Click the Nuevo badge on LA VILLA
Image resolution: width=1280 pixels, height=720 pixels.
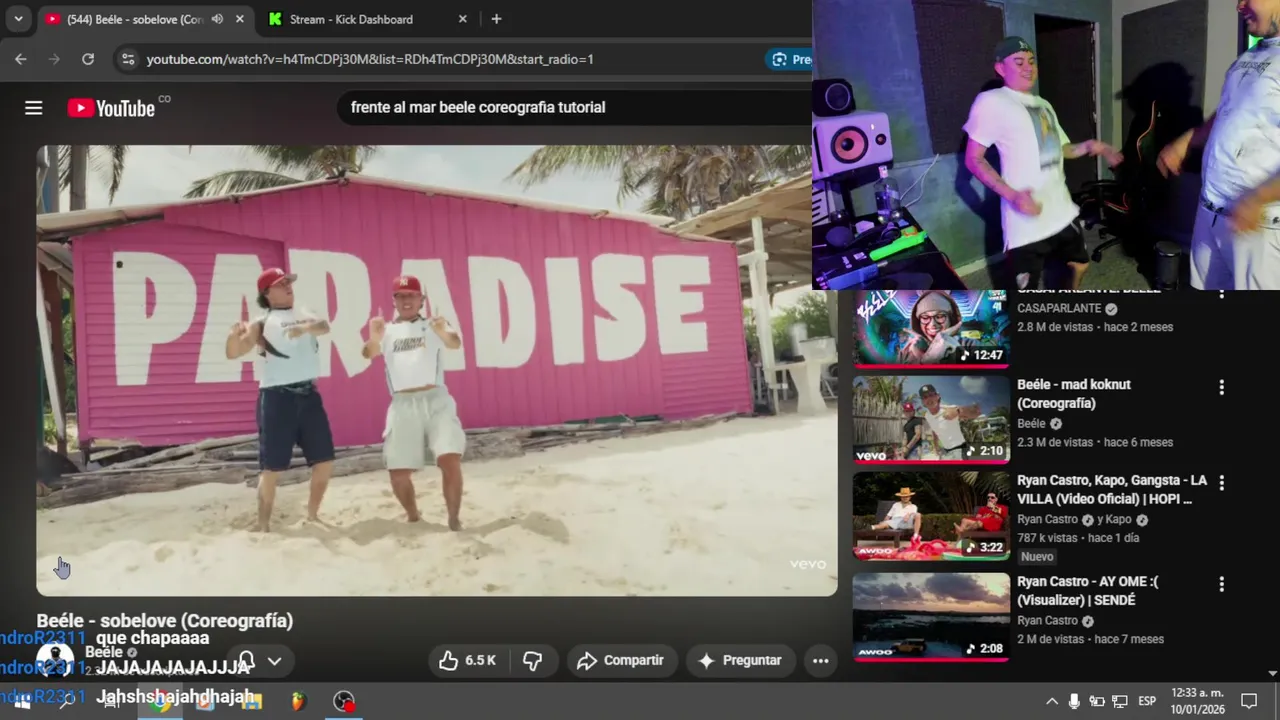[1037, 557]
